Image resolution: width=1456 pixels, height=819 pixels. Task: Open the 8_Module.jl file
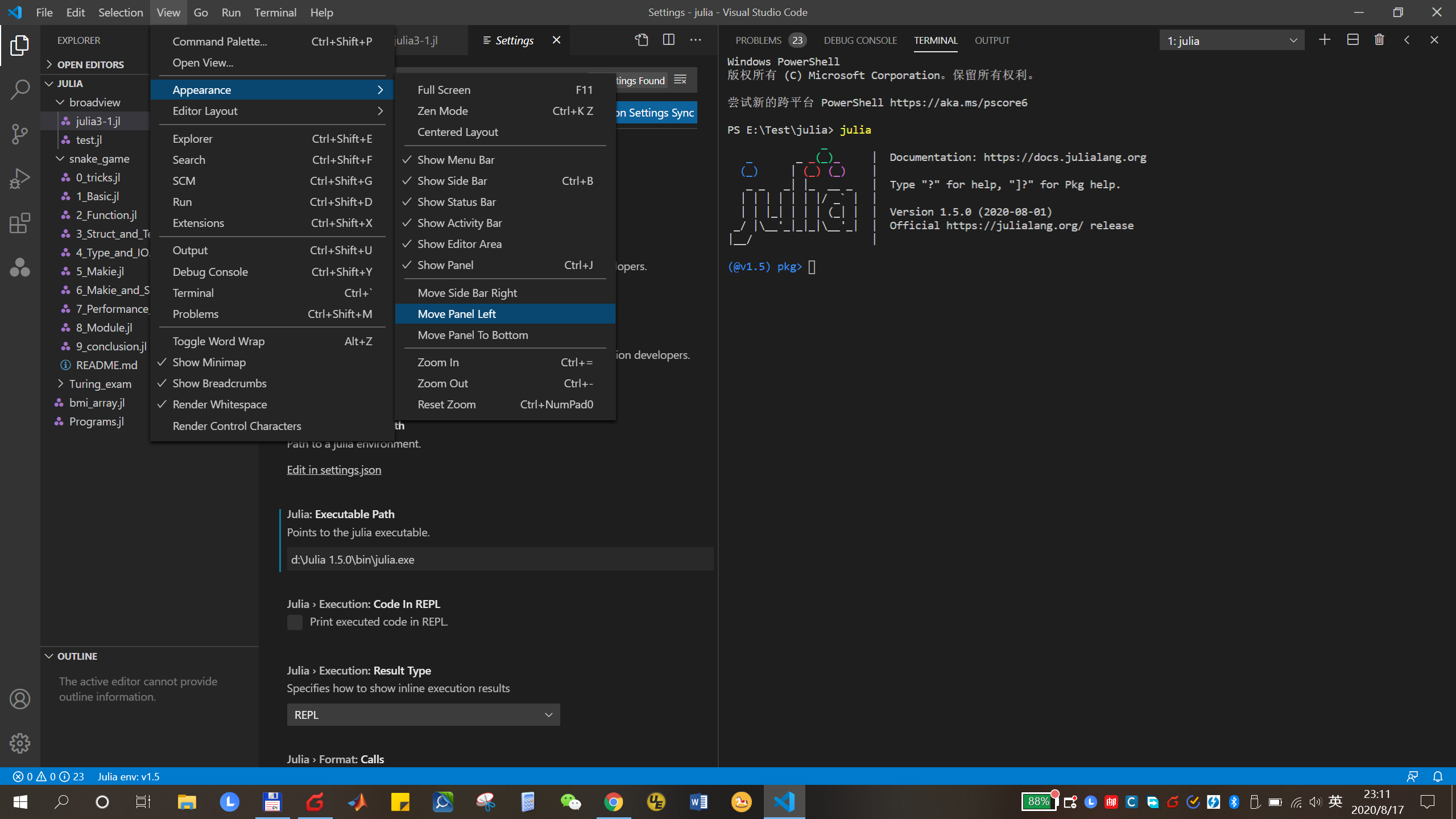(x=104, y=328)
